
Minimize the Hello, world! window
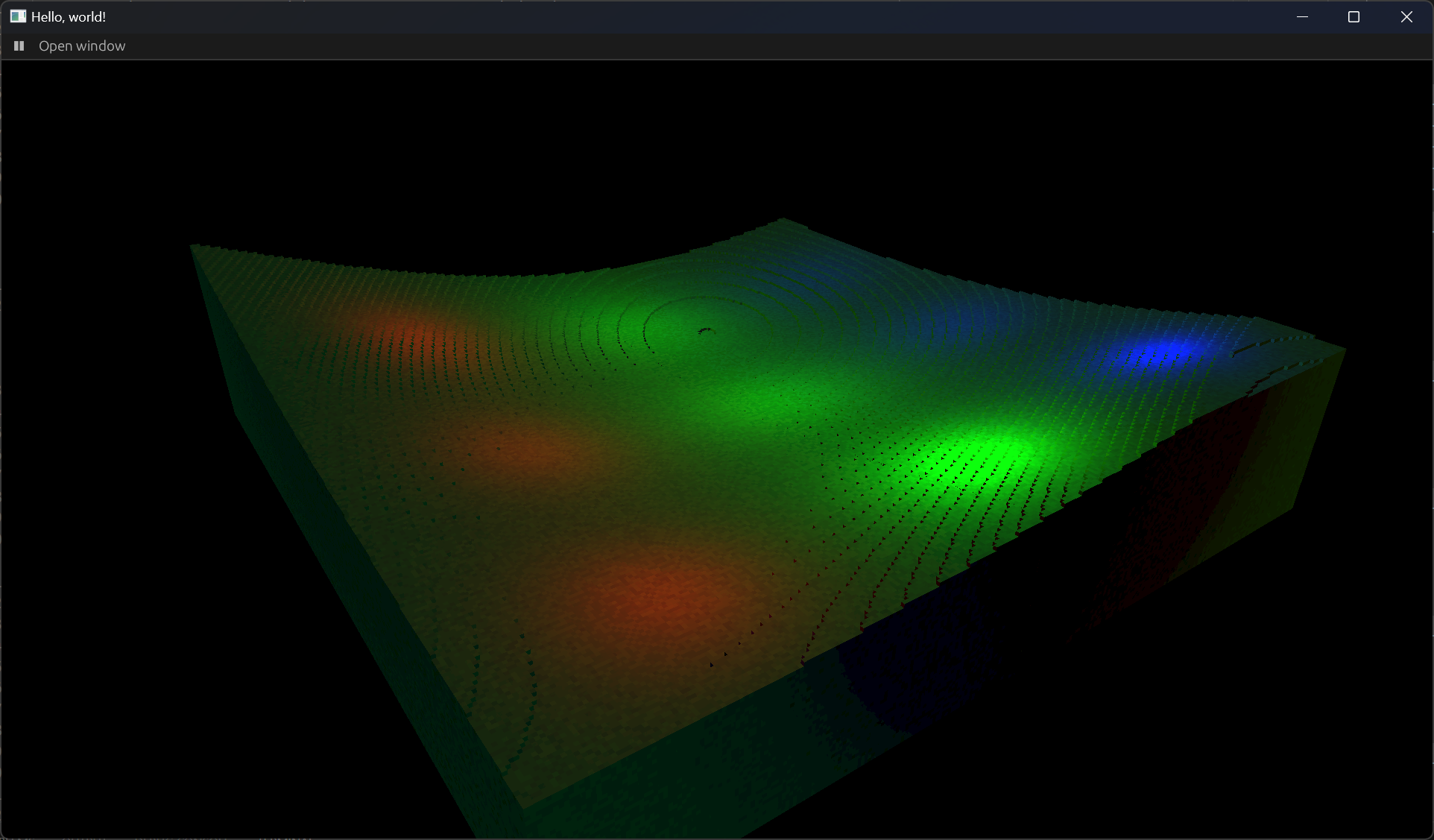pyautogui.click(x=1302, y=16)
